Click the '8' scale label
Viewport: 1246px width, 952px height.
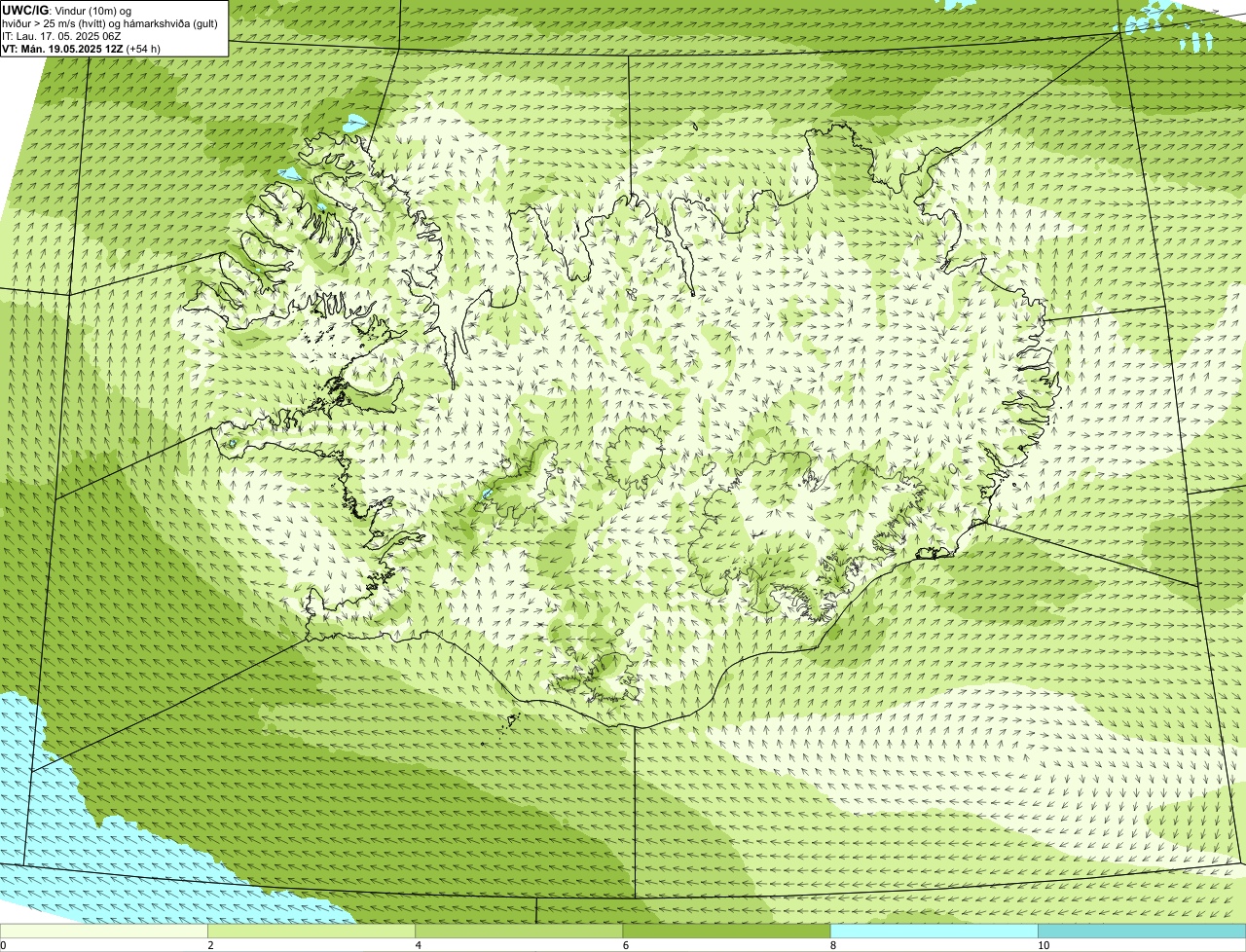click(832, 945)
